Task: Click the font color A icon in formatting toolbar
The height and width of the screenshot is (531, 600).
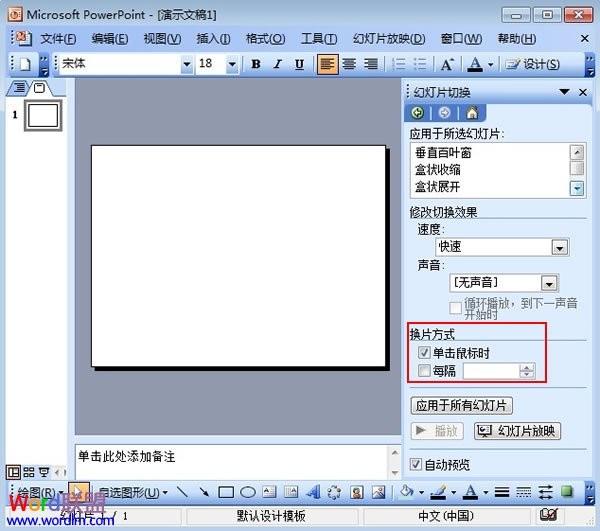Action: click(475, 64)
